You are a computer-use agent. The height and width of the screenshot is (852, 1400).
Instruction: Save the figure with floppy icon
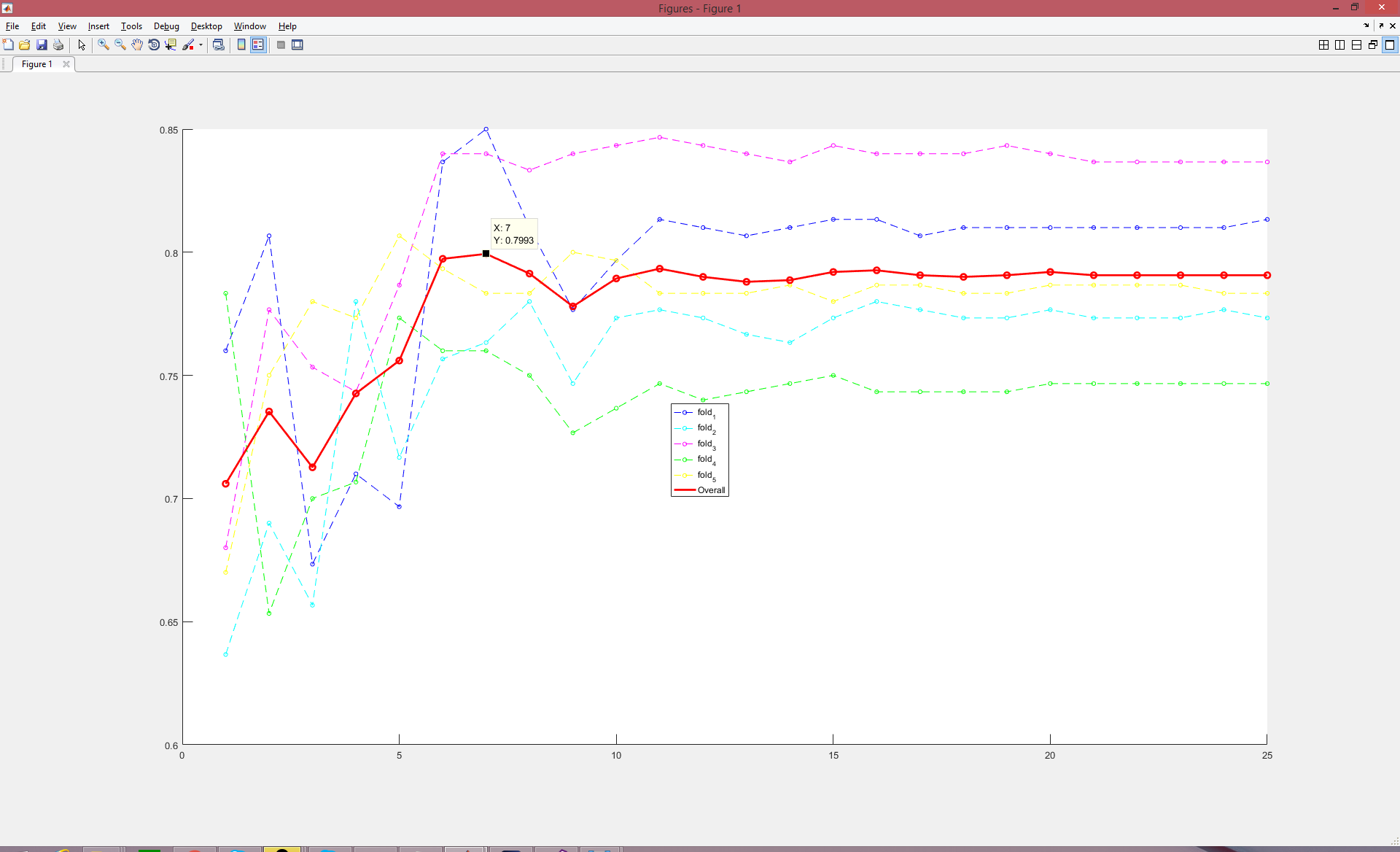(42, 44)
